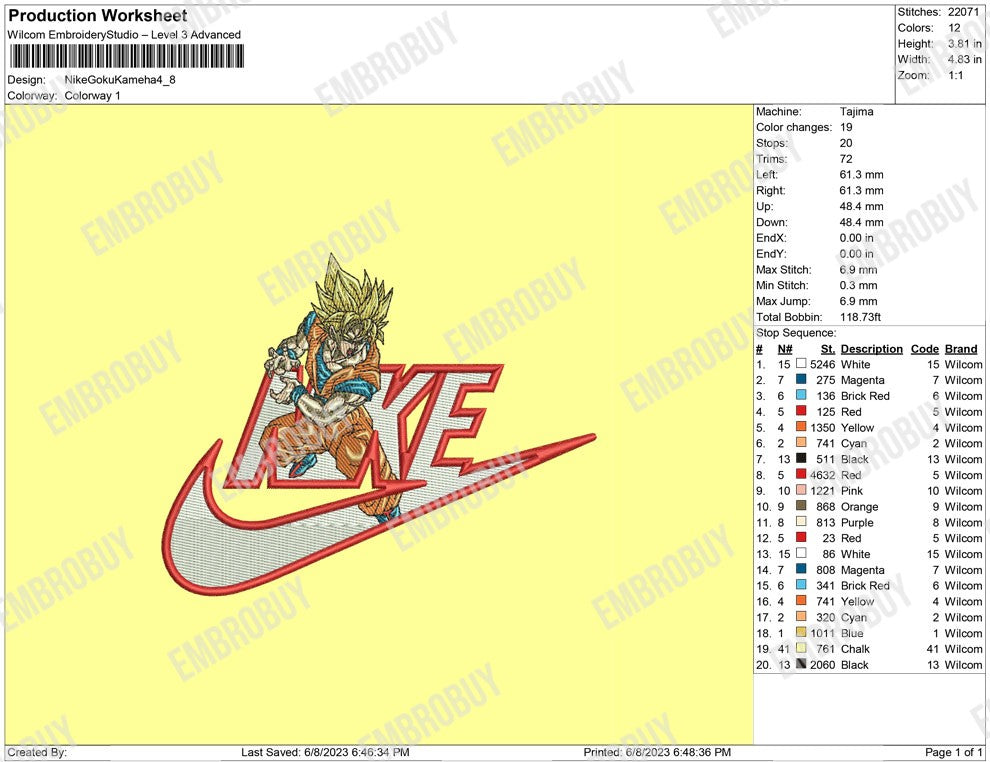This screenshot has height=762, width=990.
Task: Click the white swatch beside White 86
Action: click(x=801, y=553)
